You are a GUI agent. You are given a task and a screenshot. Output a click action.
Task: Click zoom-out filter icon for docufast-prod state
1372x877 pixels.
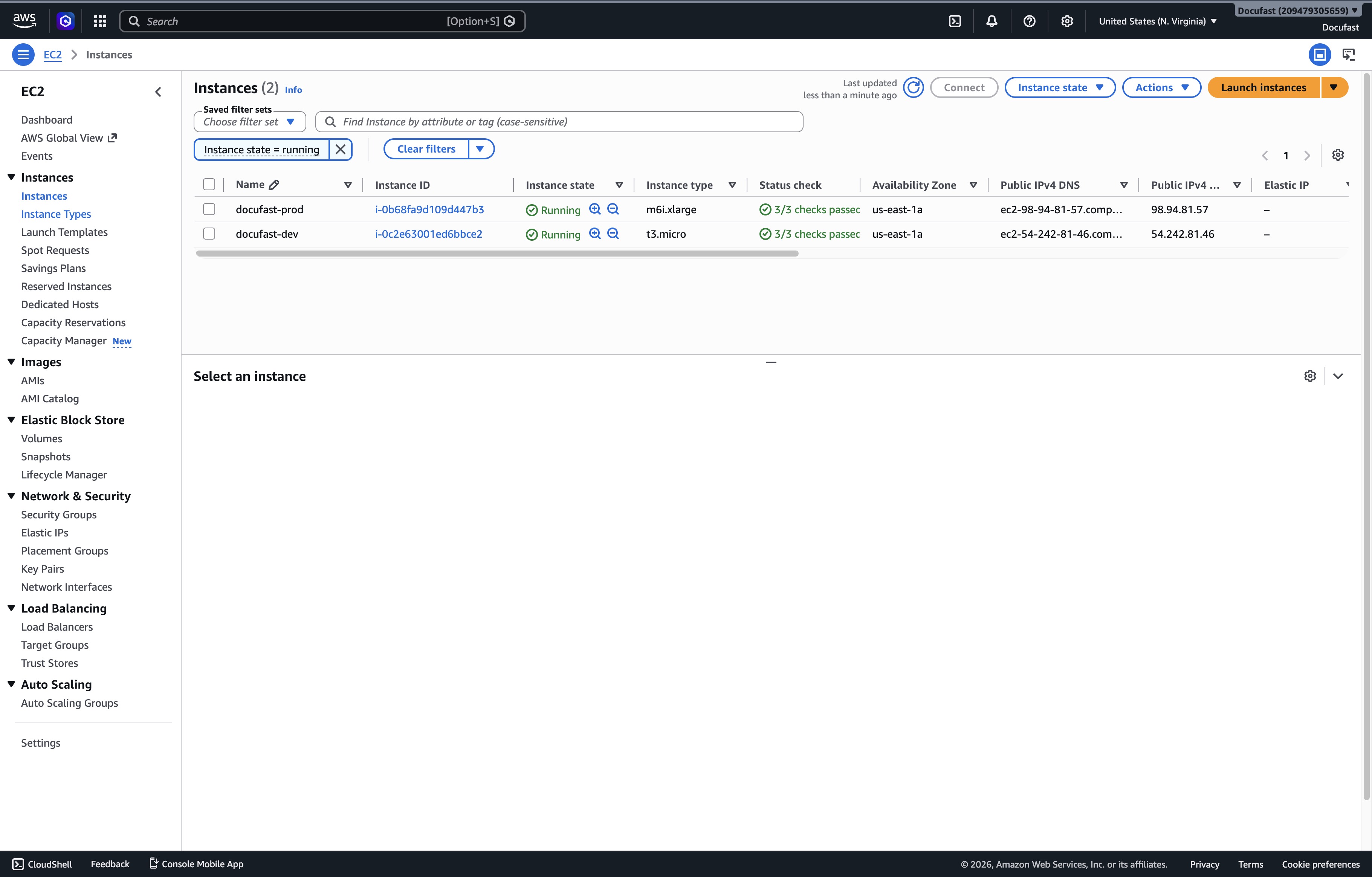point(613,209)
